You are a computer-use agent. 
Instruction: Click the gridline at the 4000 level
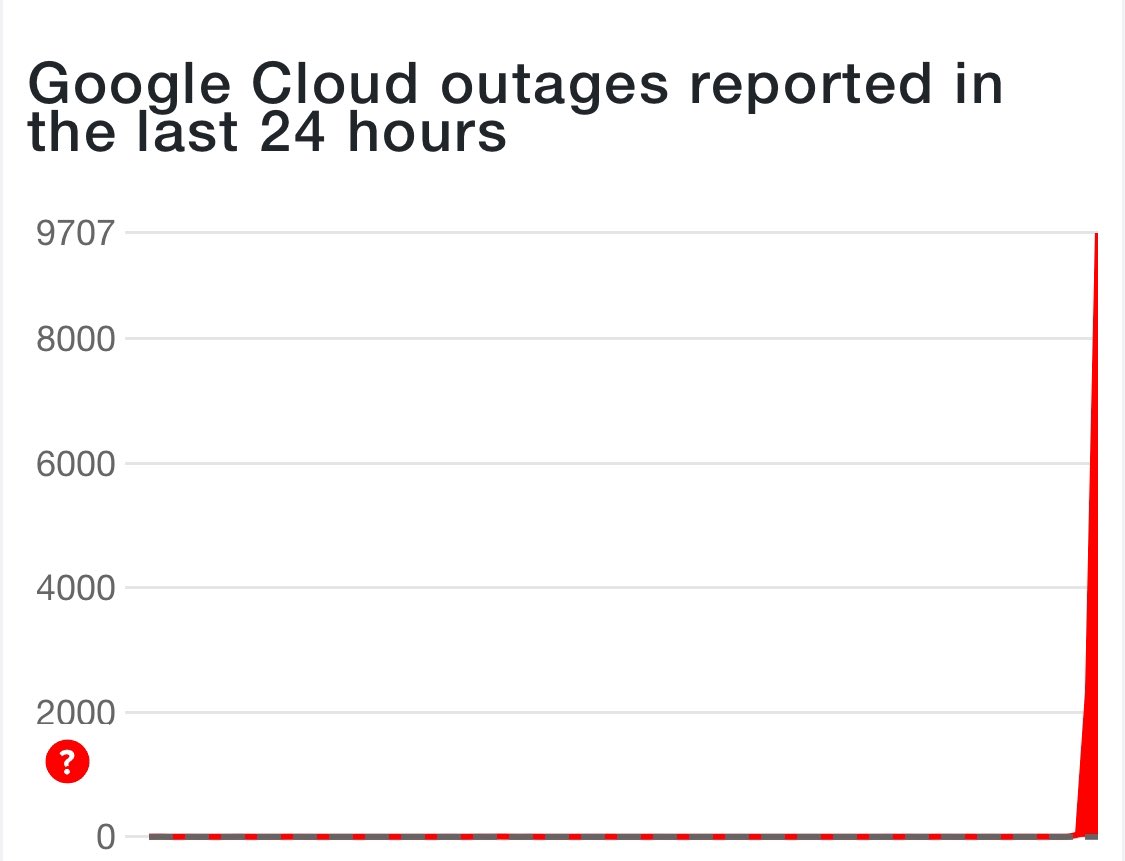coord(606,588)
